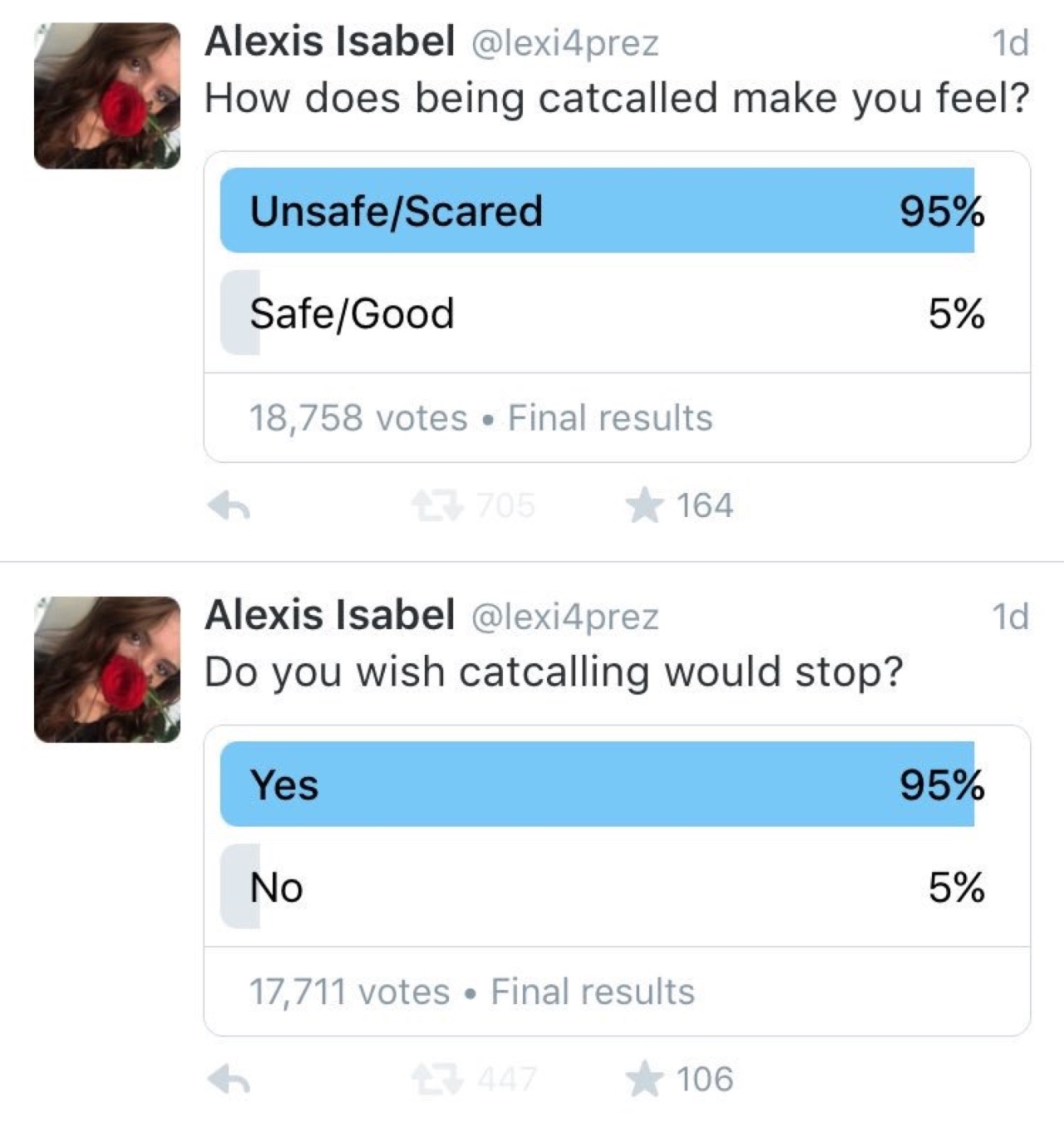Open the 'How does being catcalled' tweet text
Viewport: 1064px width, 1132px height.
click(616, 98)
